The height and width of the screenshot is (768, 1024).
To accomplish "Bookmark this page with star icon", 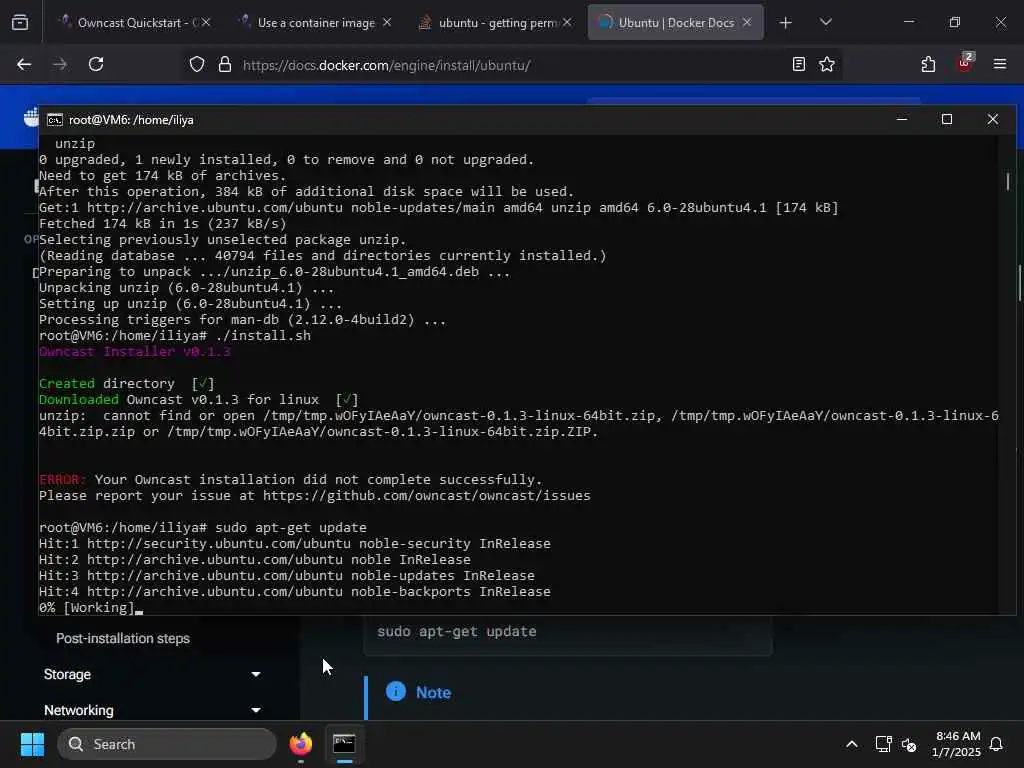I will (x=827, y=64).
